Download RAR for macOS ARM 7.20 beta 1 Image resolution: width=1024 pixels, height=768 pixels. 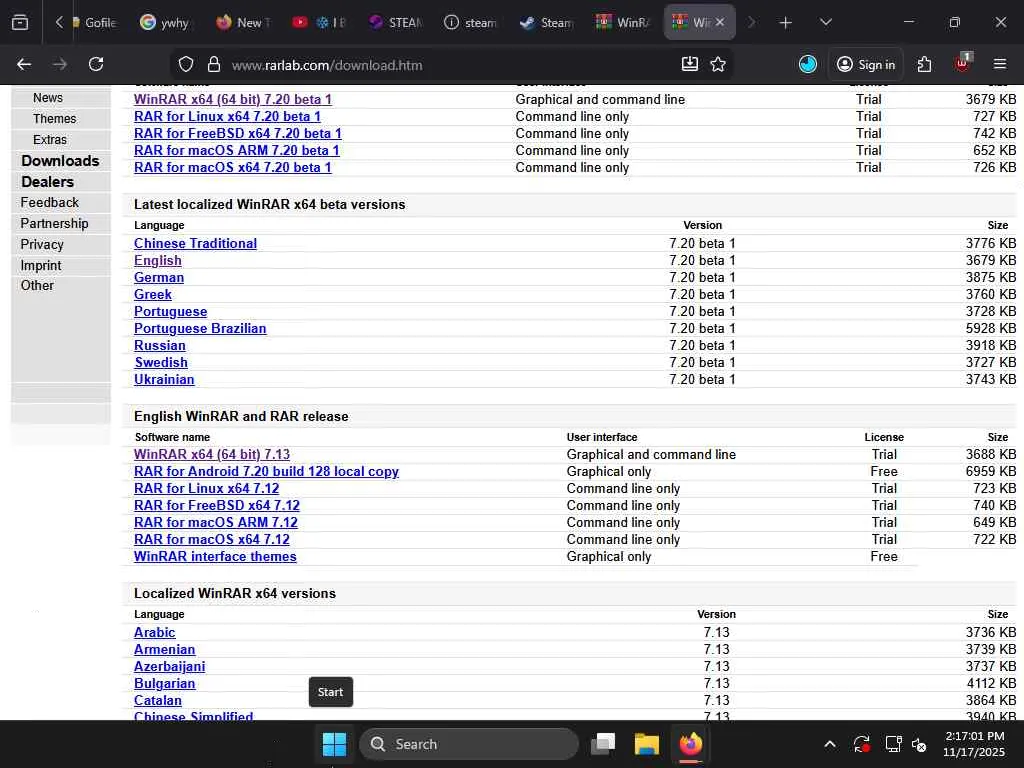tap(236, 150)
